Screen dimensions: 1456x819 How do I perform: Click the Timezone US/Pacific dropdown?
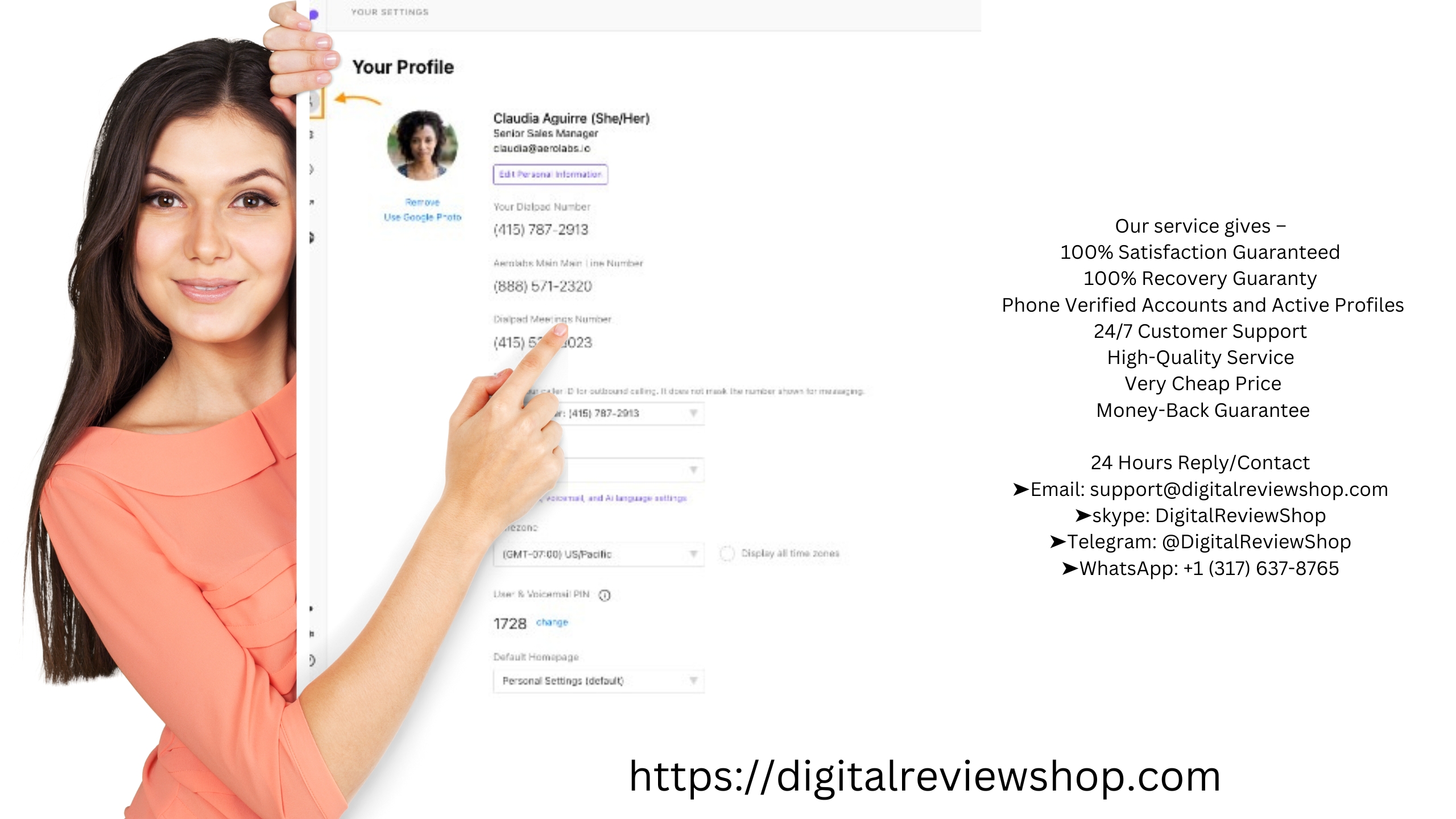pos(596,552)
